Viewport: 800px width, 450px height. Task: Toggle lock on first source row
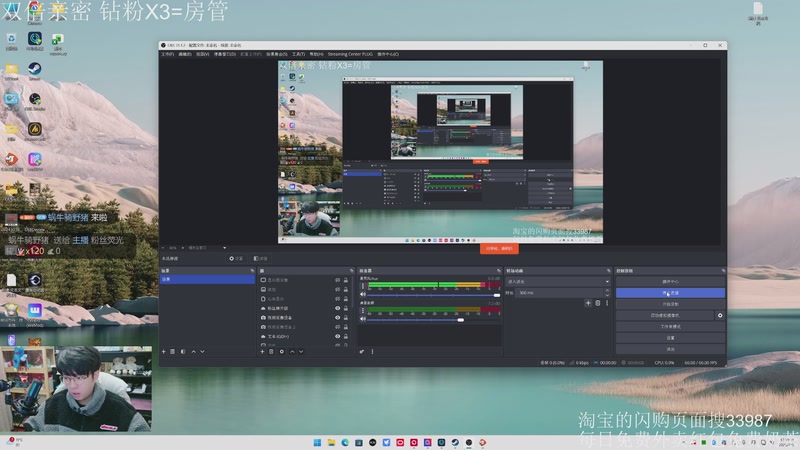[346, 280]
